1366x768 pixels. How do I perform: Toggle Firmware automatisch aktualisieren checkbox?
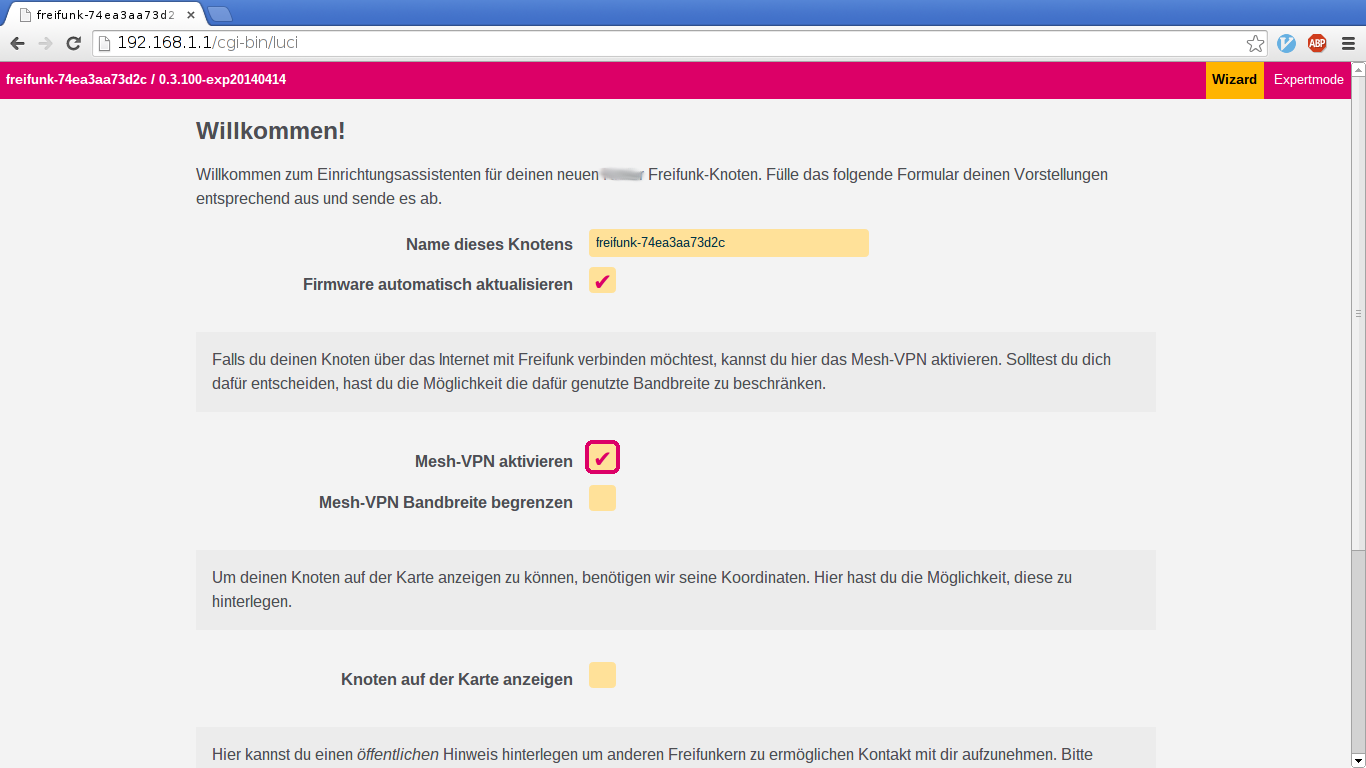point(602,281)
